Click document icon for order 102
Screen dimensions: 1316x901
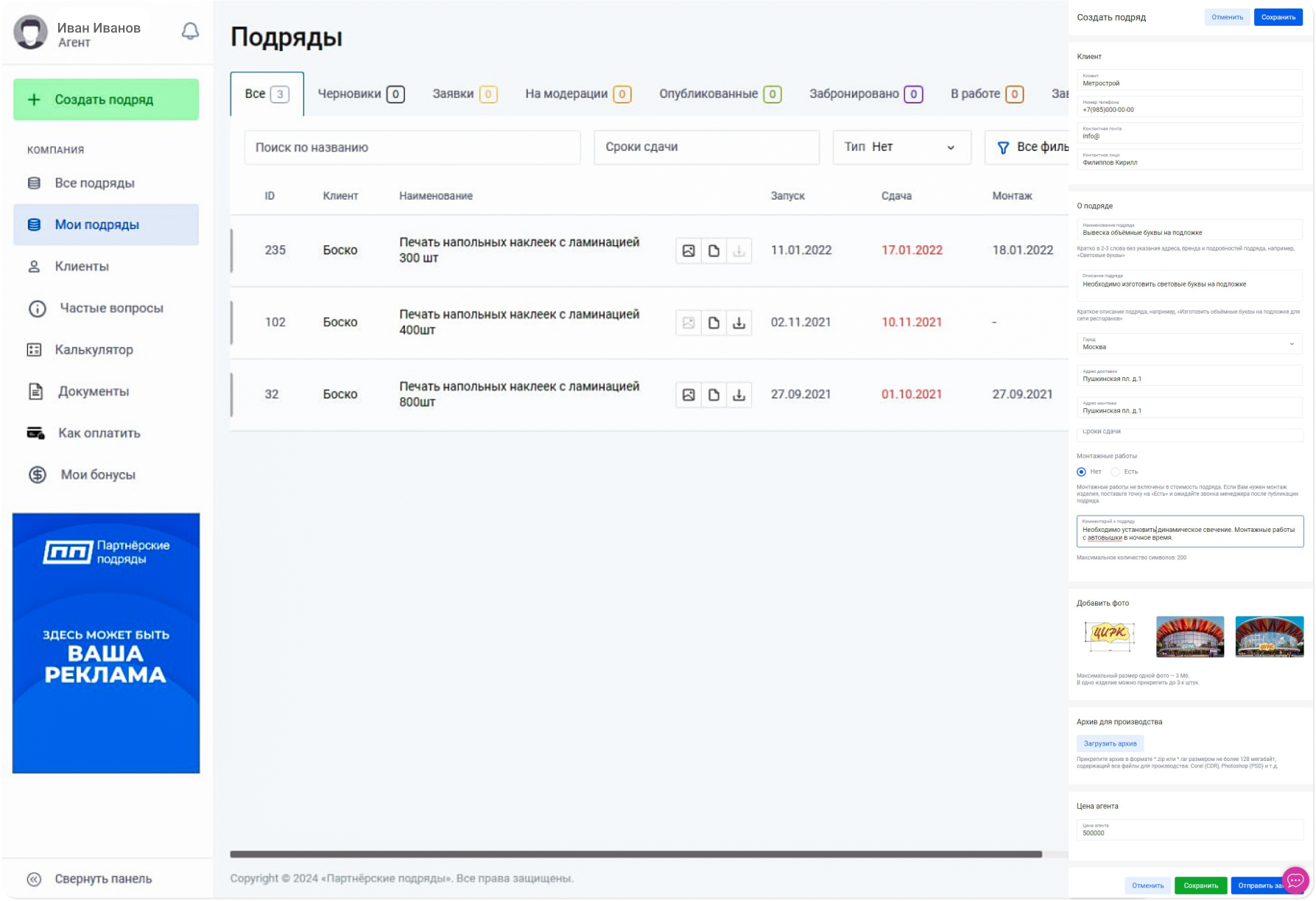tap(714, 323)
